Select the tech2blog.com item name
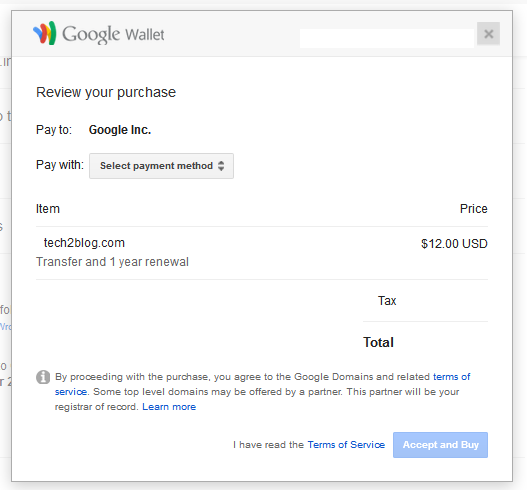 84,243
